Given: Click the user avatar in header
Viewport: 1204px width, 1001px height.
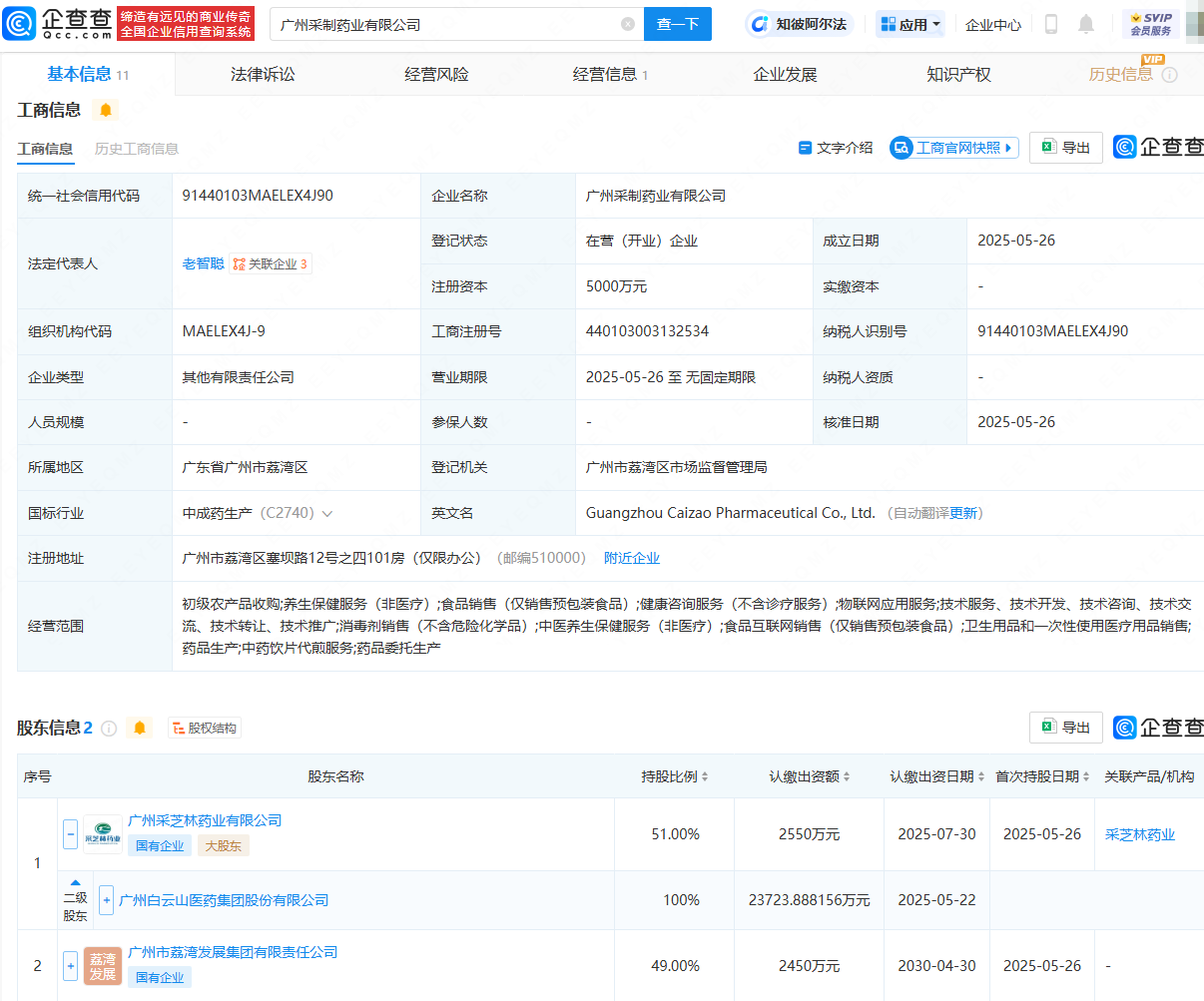Looking at the screenshot, I should (1194, 24).
